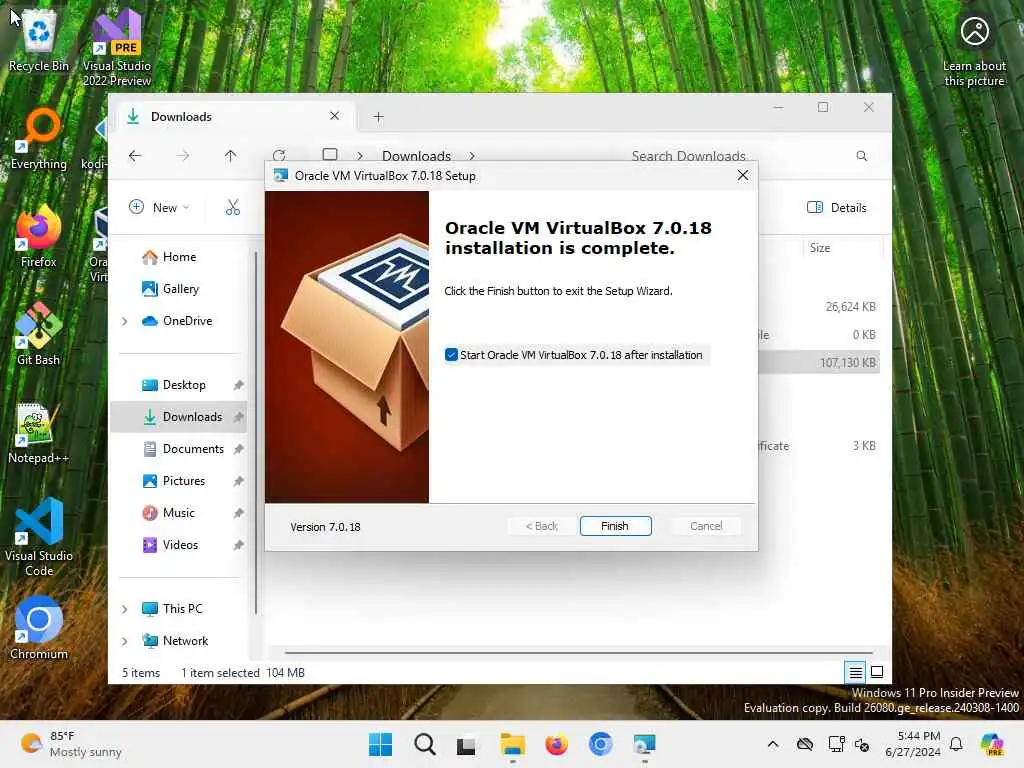
Task: Click the search magnifier in Explorer
Action: [861, 155]
